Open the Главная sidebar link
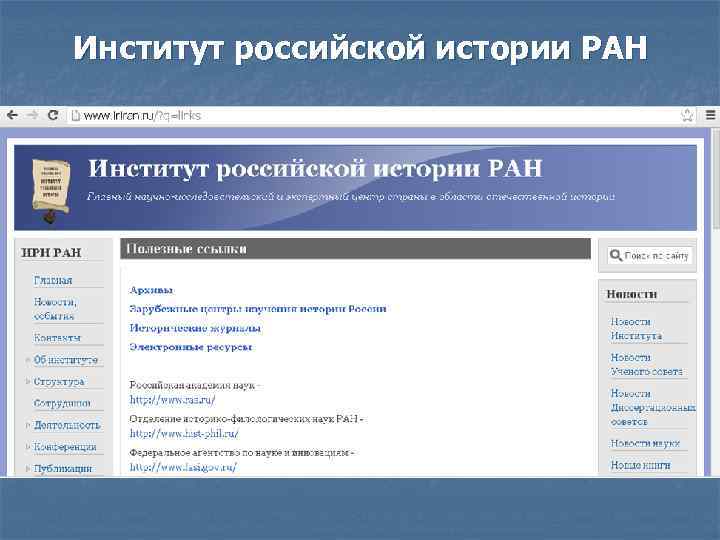 53,280
